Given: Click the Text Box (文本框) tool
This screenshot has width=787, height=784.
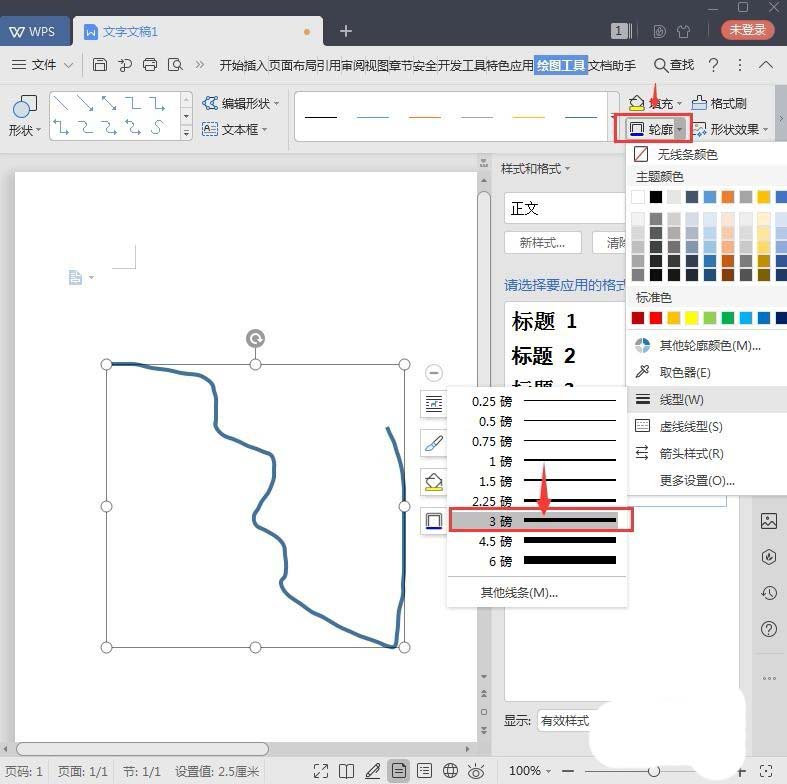Looking at the screenshot, I should pos(234,129).
